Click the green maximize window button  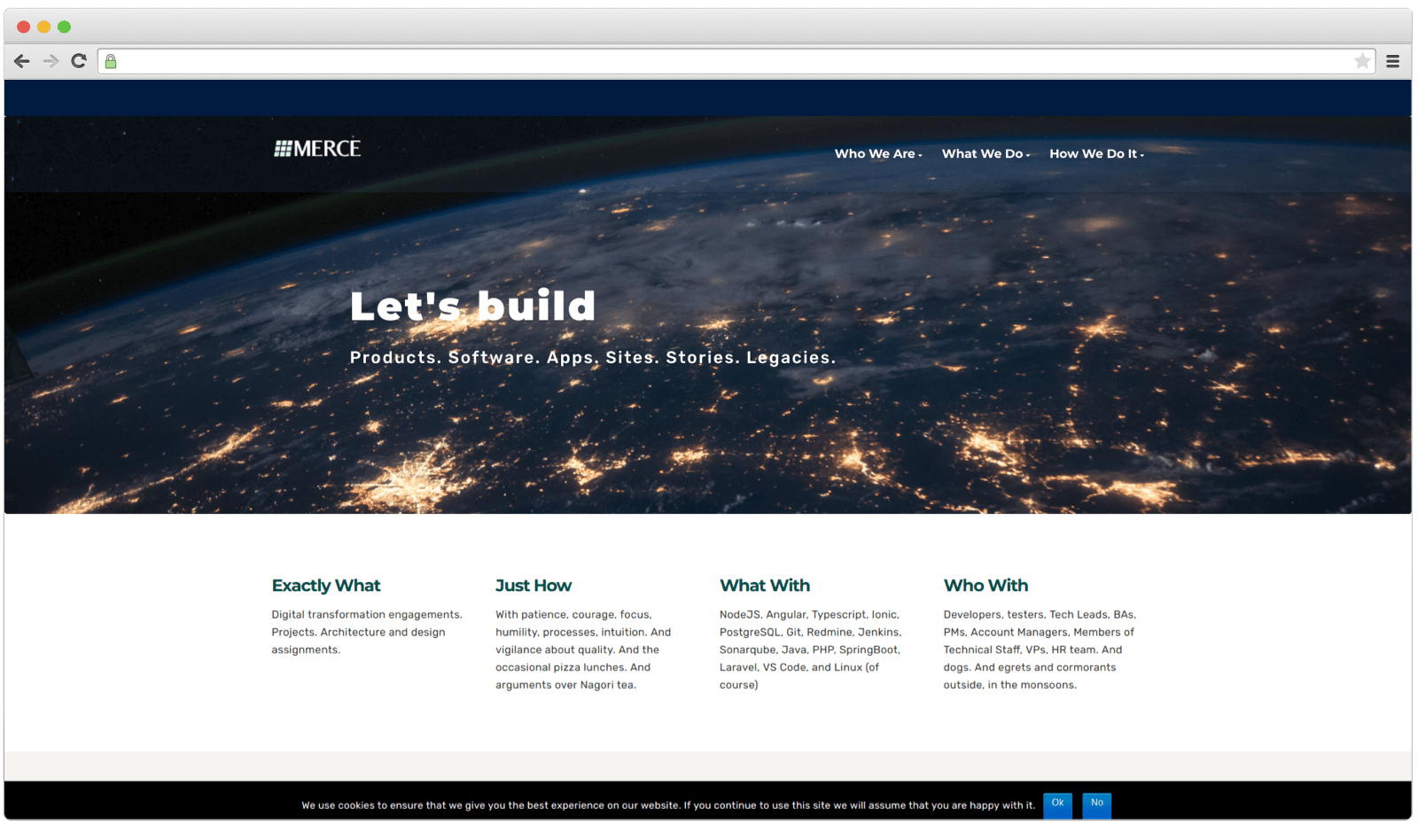(x=64, y=27)
